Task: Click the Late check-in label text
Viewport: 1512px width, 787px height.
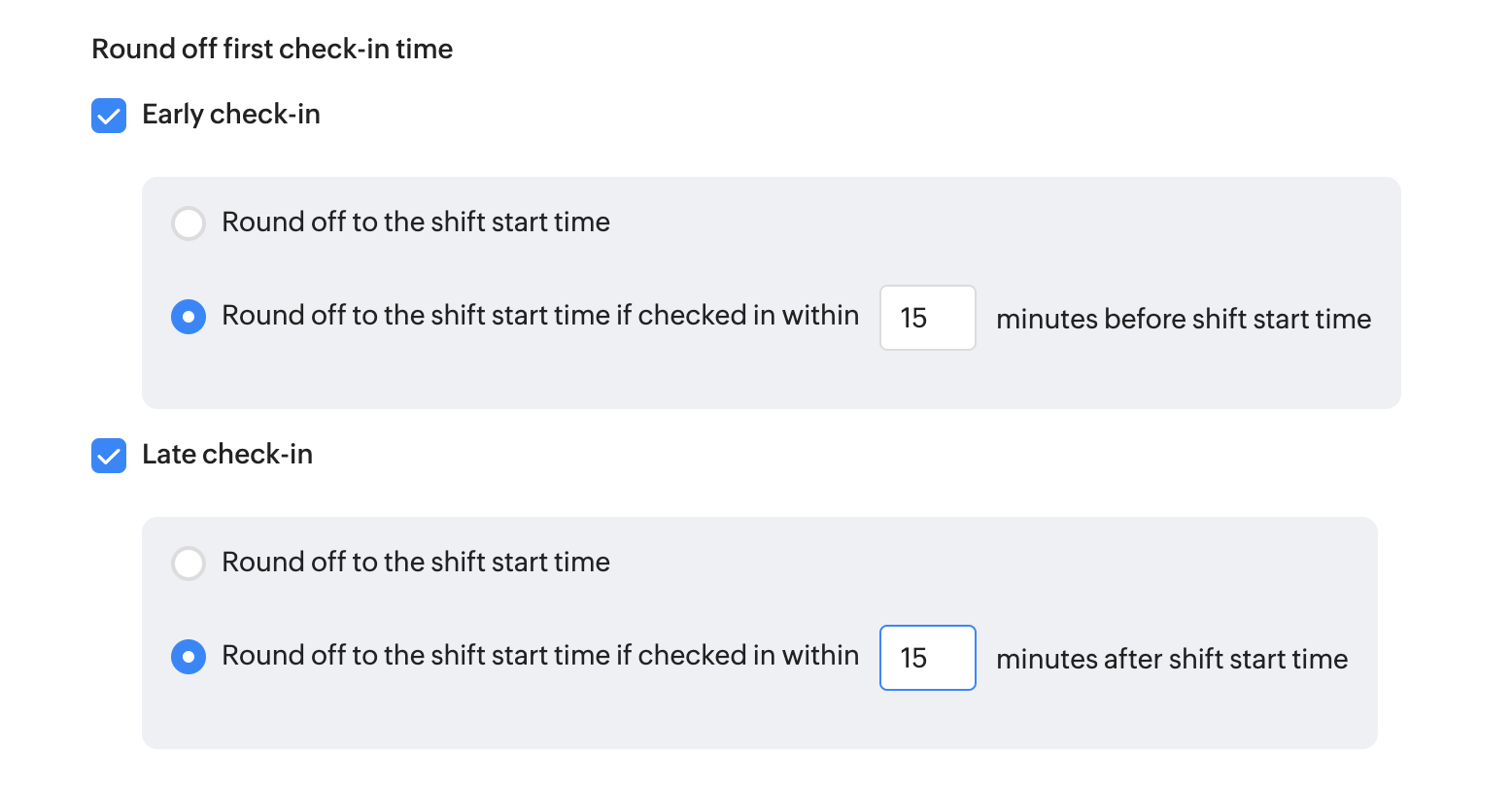Action: pyautogui.click(x=227, y=455)
